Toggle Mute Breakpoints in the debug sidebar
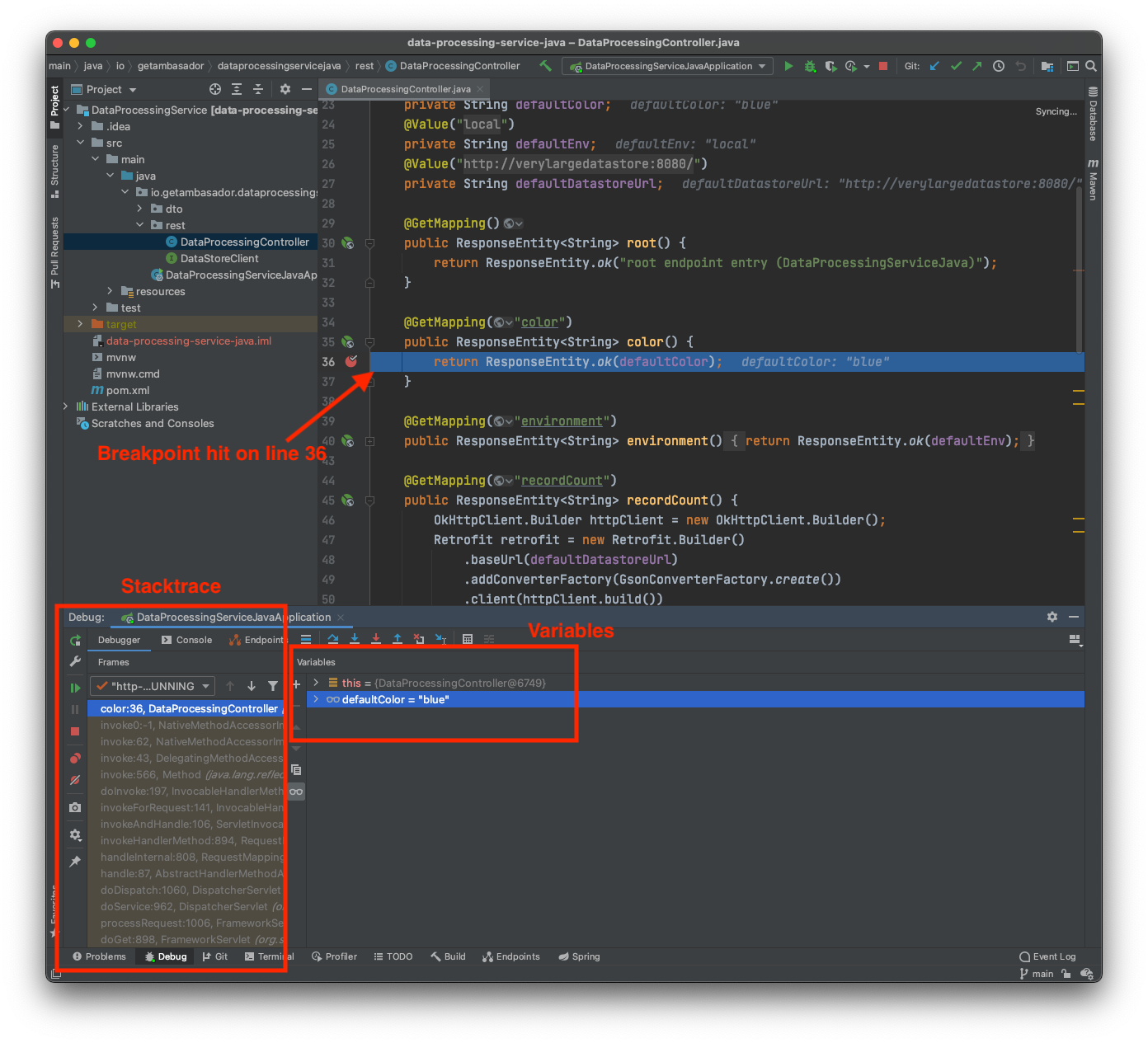 point(75,780)
